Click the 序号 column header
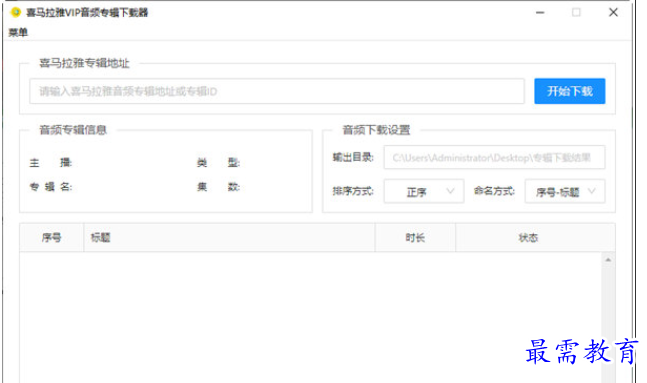 52,237
